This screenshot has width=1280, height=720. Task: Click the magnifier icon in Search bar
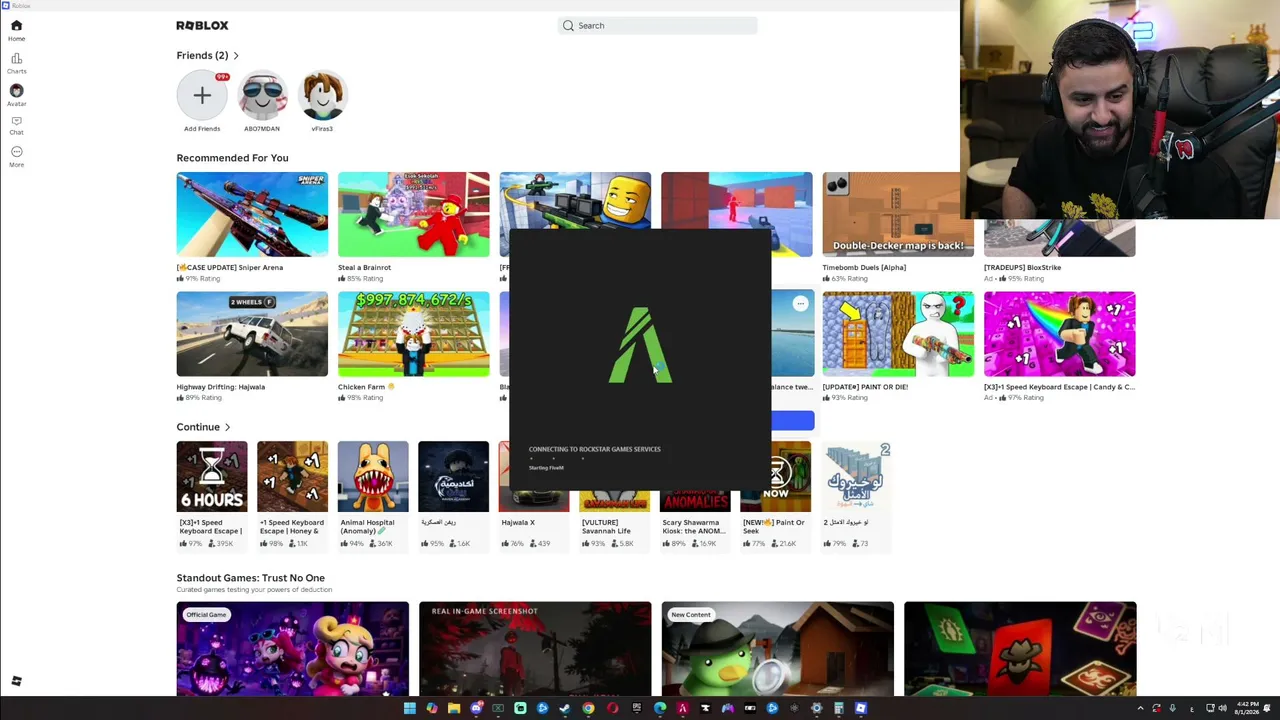pos(568,25)
